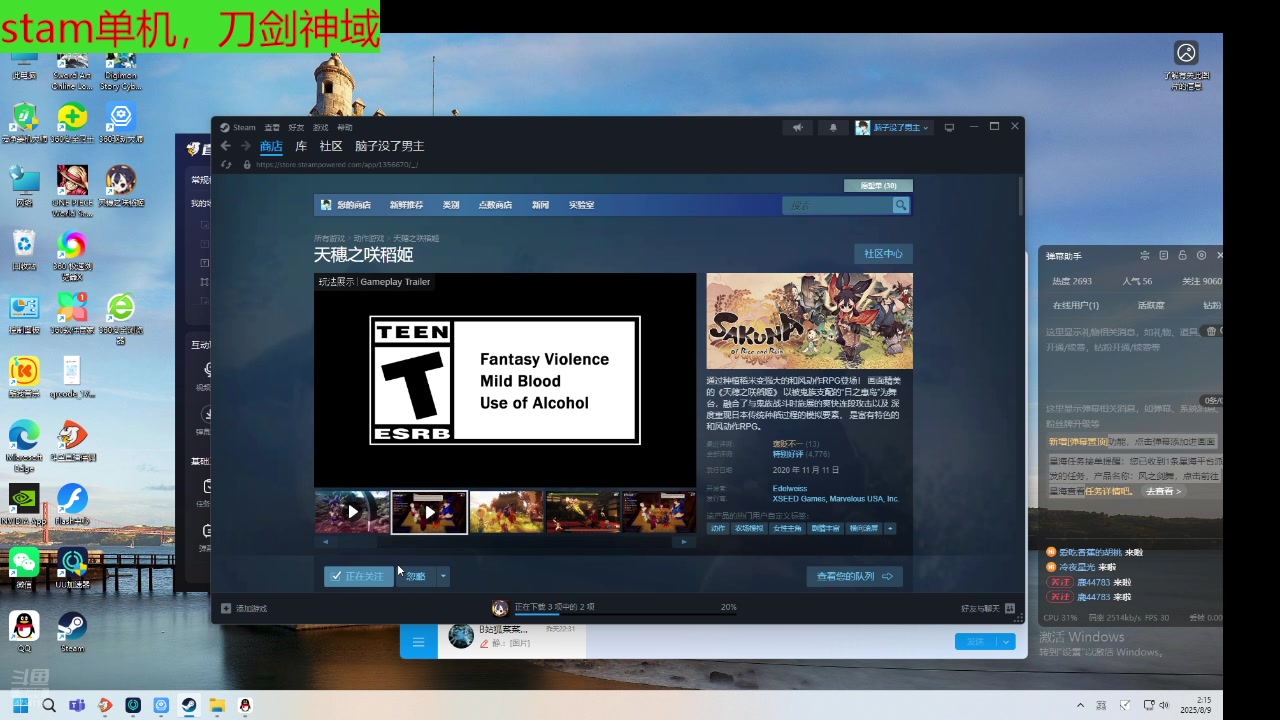Open 新闻 in store nav
The width and height of the screenshot is (1280, 720).
pos(540,205)
